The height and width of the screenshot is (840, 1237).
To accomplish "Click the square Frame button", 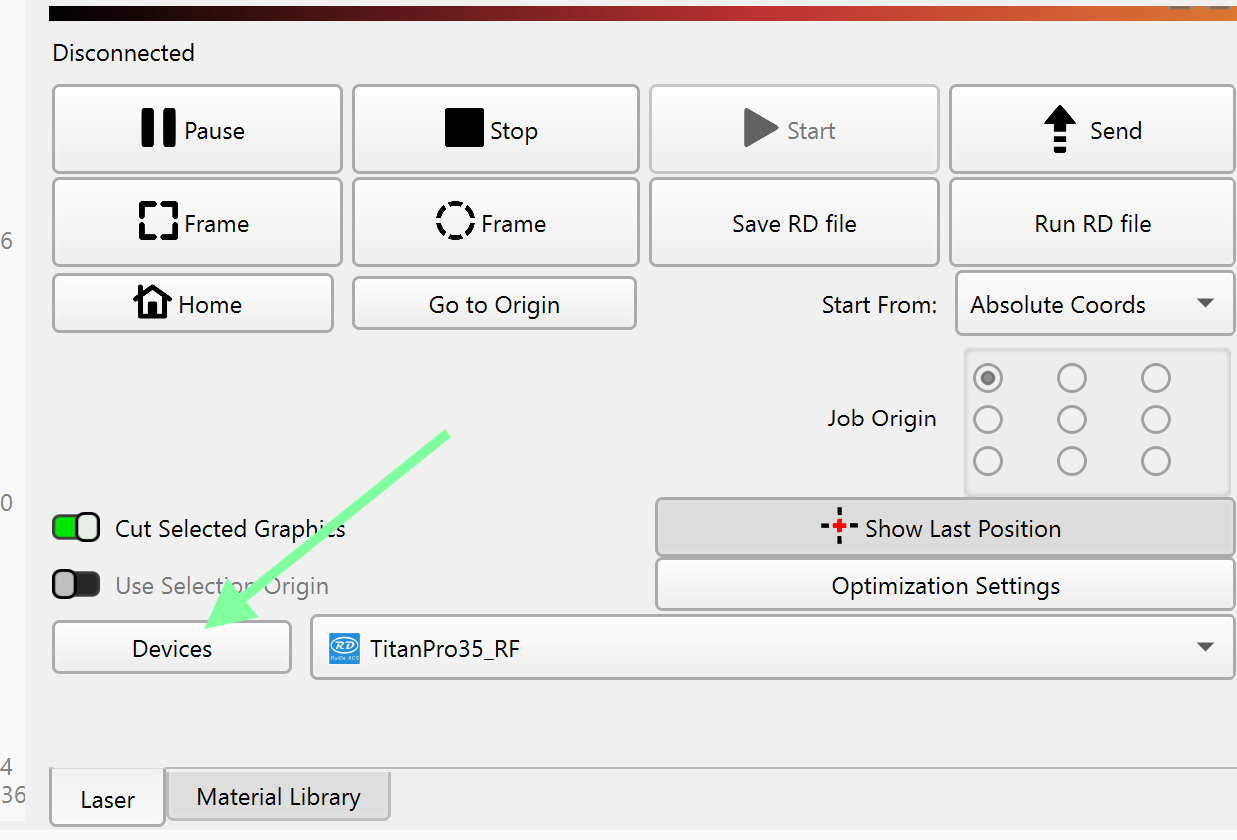I will pos(196,223).
